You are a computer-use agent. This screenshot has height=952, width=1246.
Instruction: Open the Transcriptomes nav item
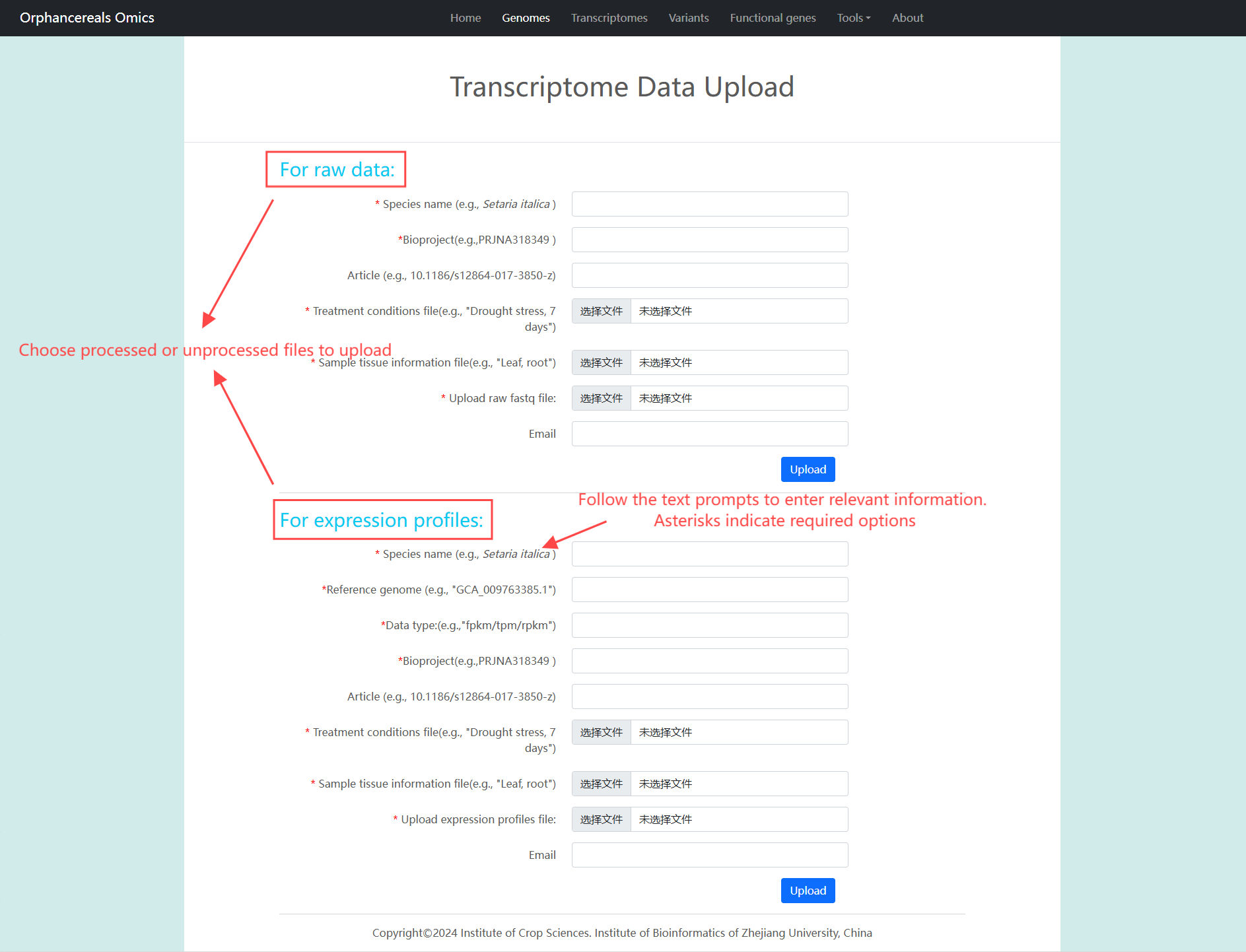point(609,18)
